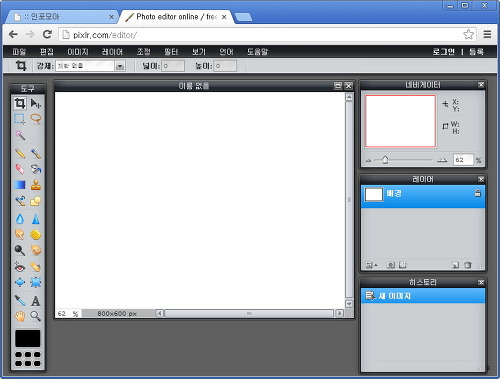
Task: Bookmark this page with the star icon
Action: [468, 34]
